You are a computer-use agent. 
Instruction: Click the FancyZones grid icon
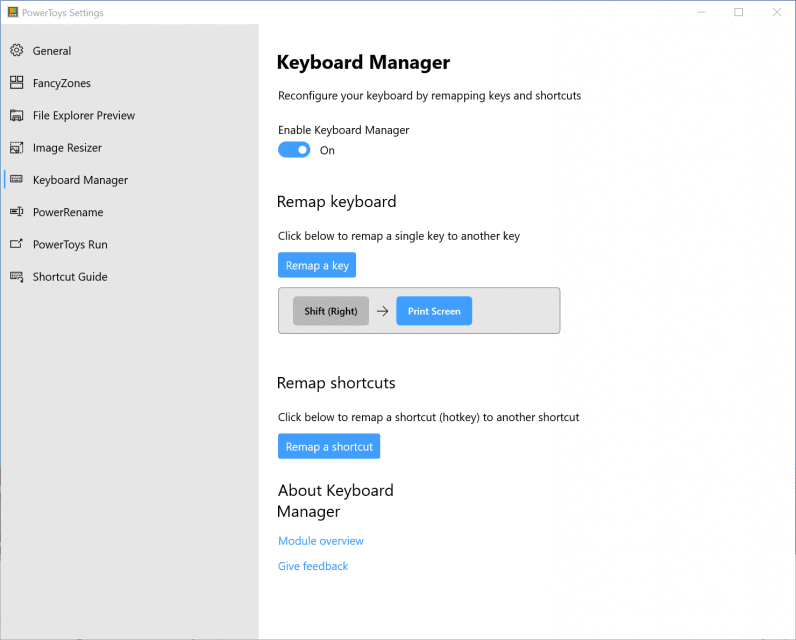[x=17, y=83]
